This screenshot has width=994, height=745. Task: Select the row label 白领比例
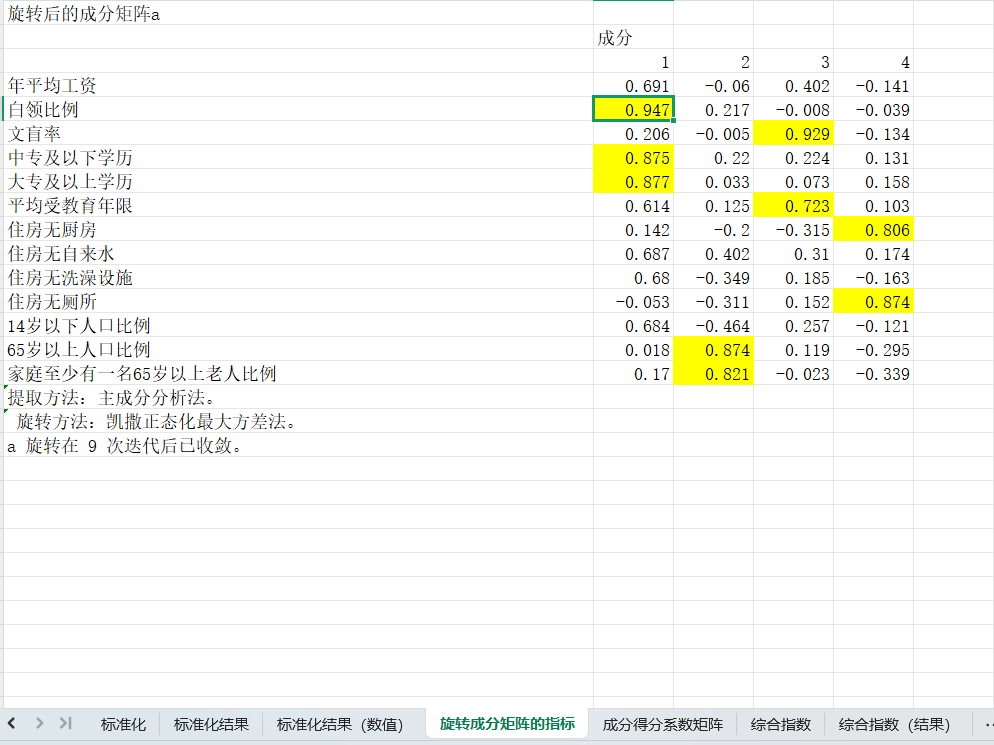coord(298,110)
